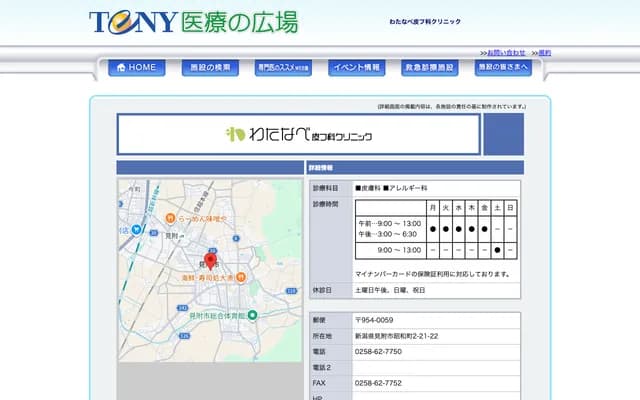Open the 救急診療施設 navigation tab
The image size is (640, 400).
point(429,68)
